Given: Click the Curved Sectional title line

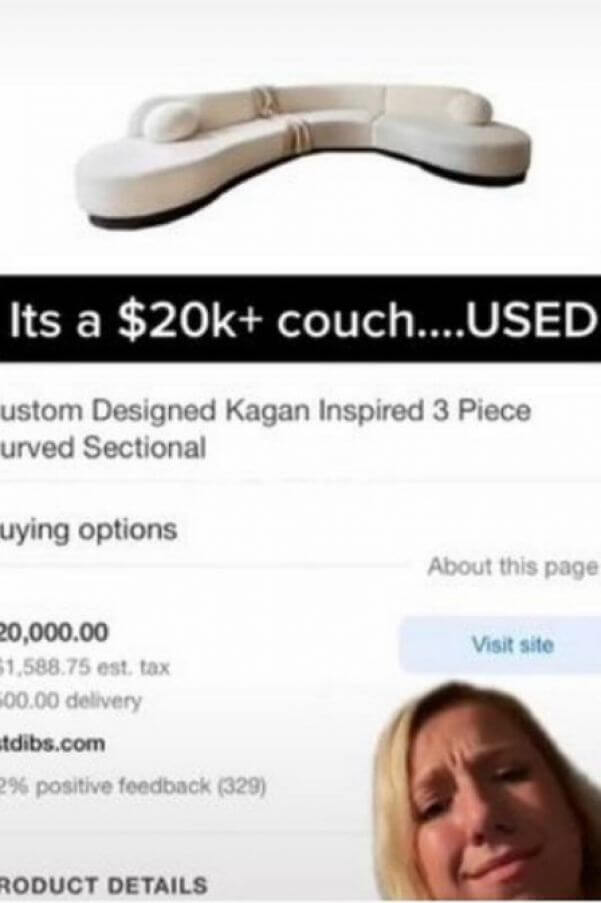Looking at the screenshot, I should click(103, 447).
